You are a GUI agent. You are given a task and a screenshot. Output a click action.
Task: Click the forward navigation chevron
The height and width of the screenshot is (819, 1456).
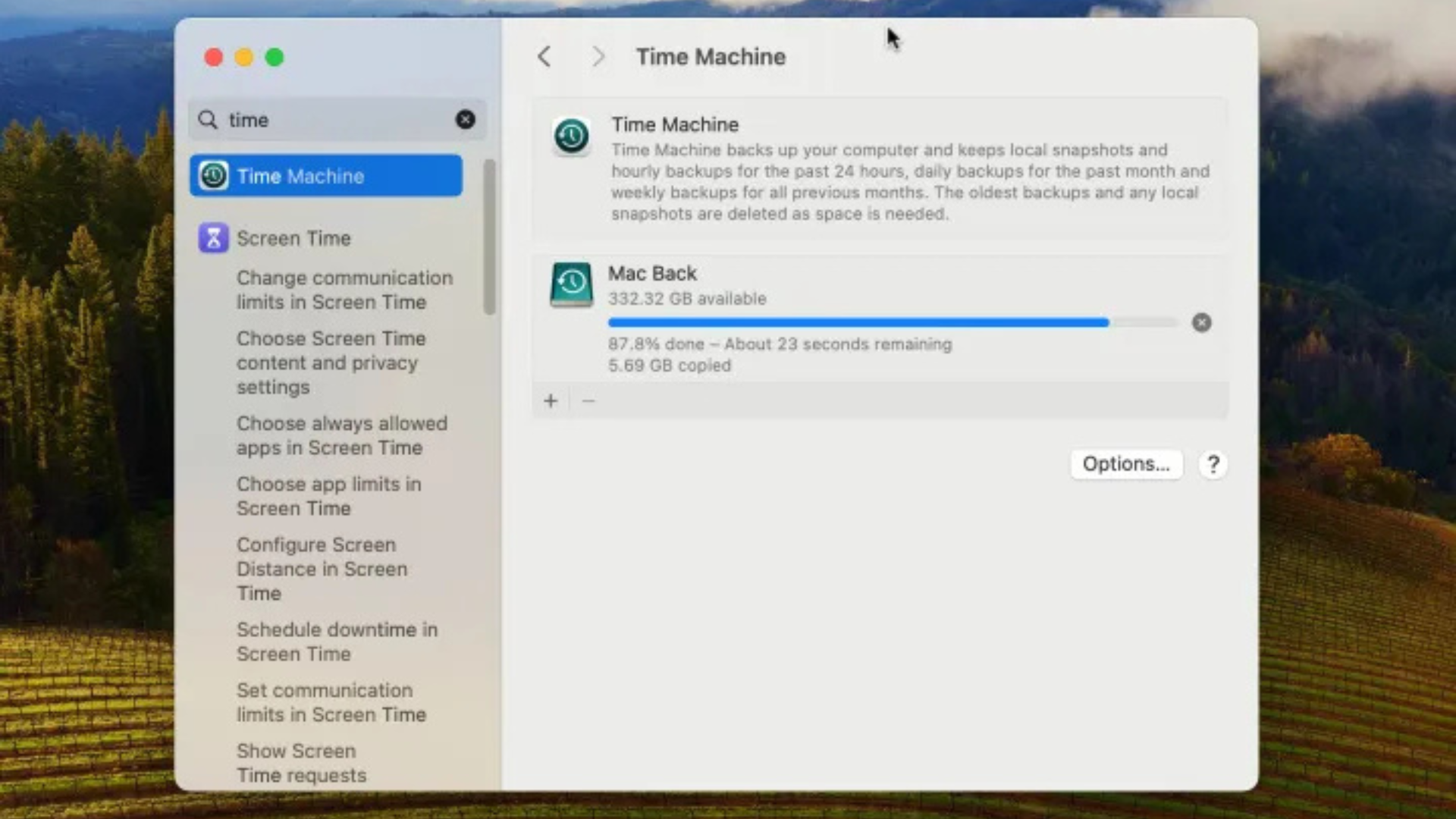598,56
